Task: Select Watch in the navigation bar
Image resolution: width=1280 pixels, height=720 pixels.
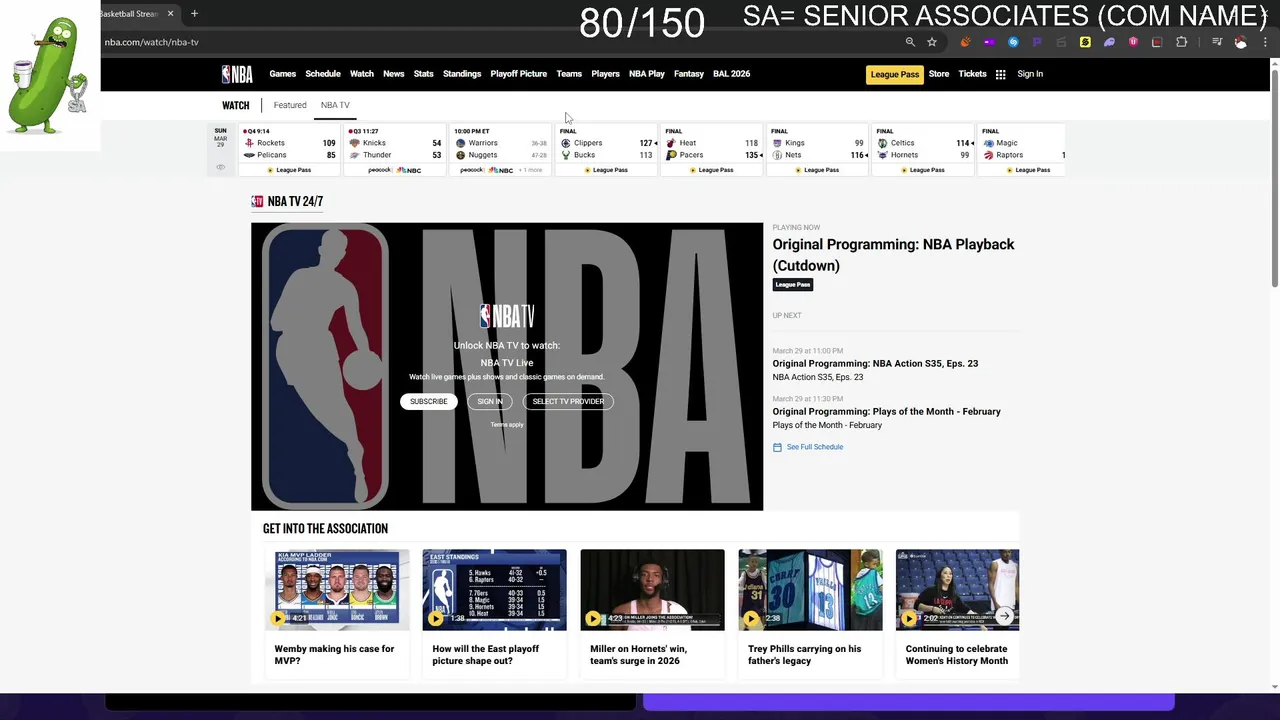Action: [362, 74]
